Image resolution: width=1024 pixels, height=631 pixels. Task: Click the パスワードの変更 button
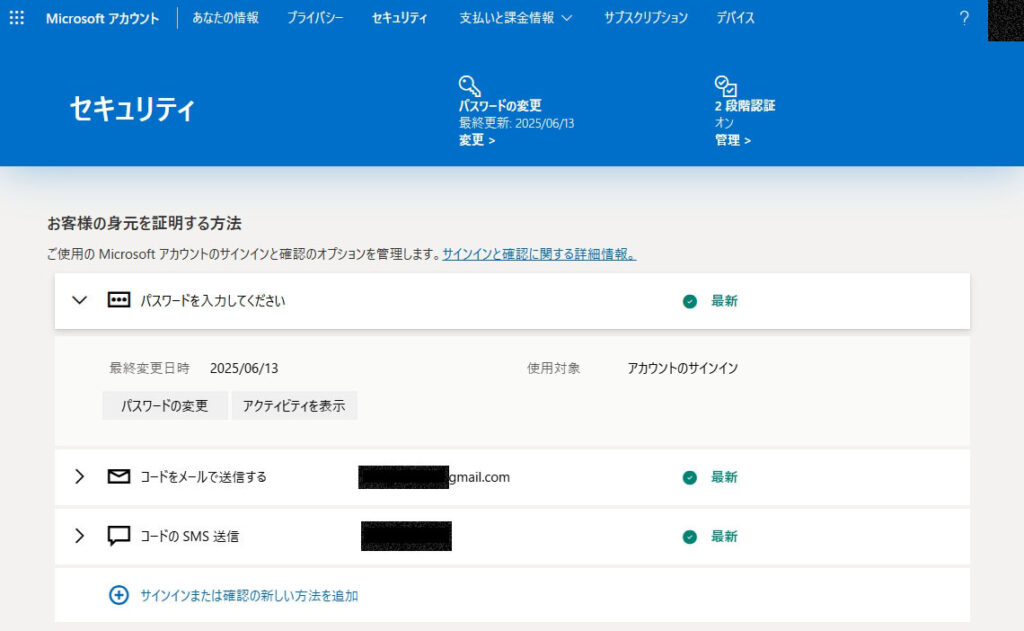[165, 406]
